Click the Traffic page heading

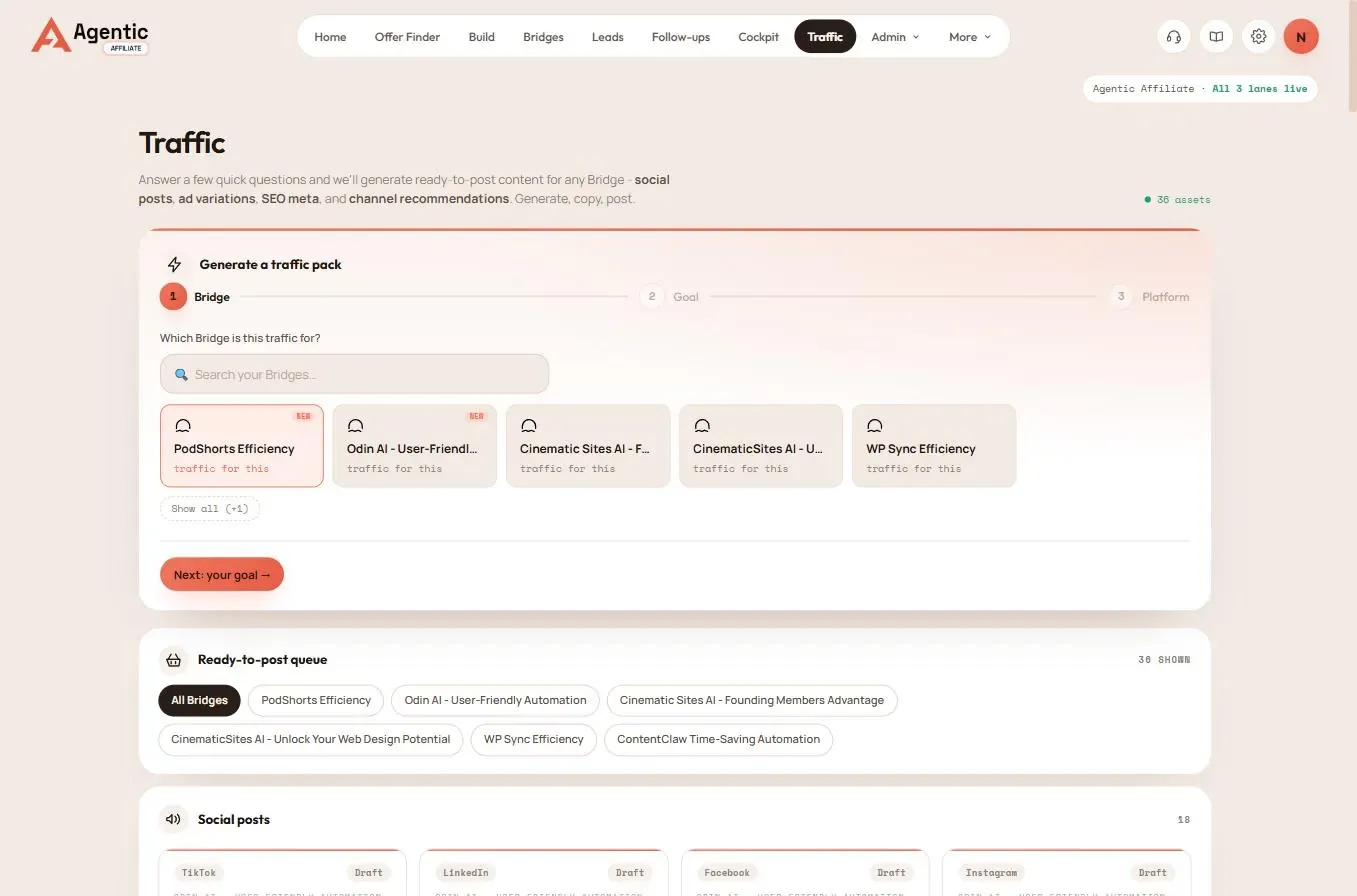pyautogui.click(x=182, y=143)
